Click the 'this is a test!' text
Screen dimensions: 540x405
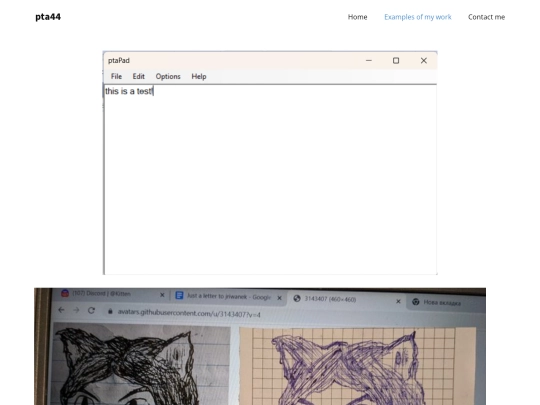coord(129,91)
